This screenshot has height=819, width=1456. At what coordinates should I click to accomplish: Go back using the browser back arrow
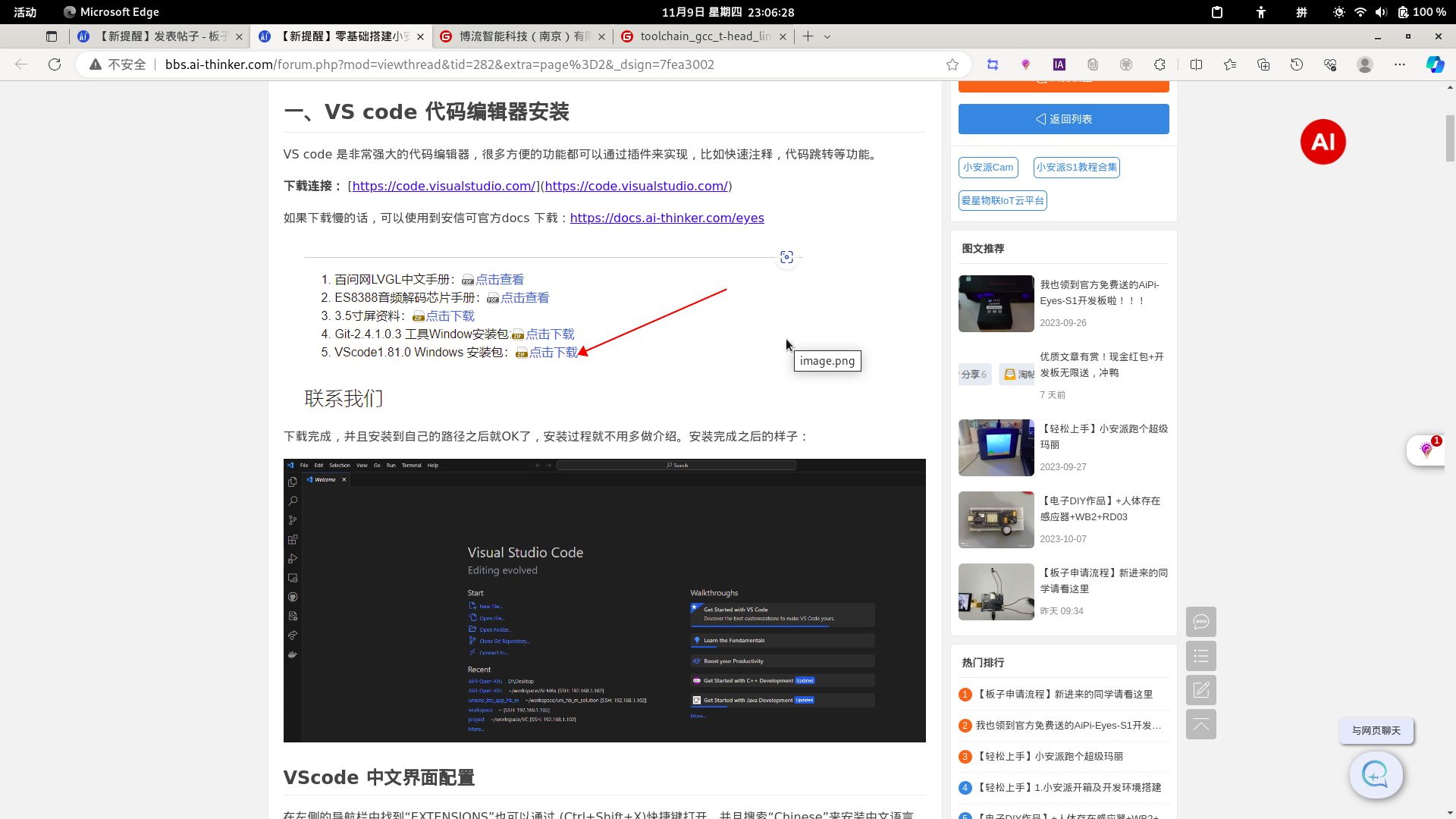[x=21, y=64]
